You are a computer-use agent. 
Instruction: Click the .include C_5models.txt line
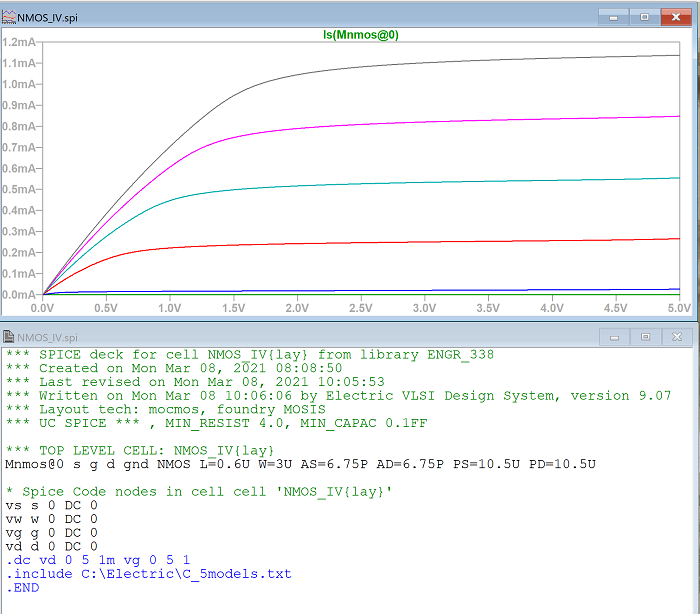click(x=150, y=574)
